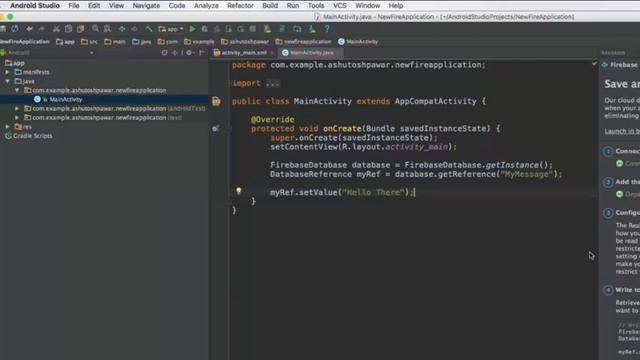Viewport: 640px width, 360px height.
Task: Click the ashutoshpawar breadcrumb folder
Action: (245, 42)
